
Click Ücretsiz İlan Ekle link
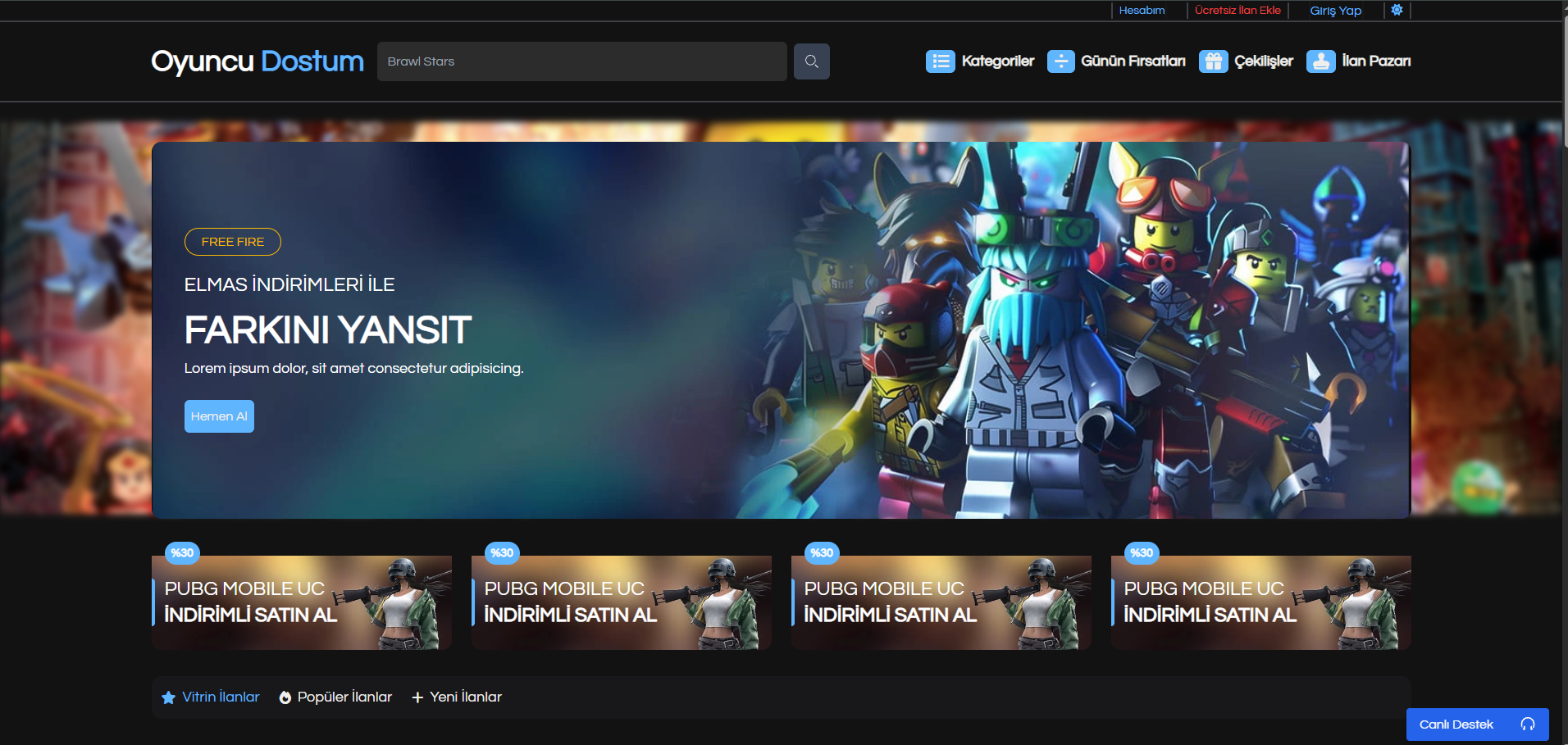pyautogui.click(x=1238, y=10)
